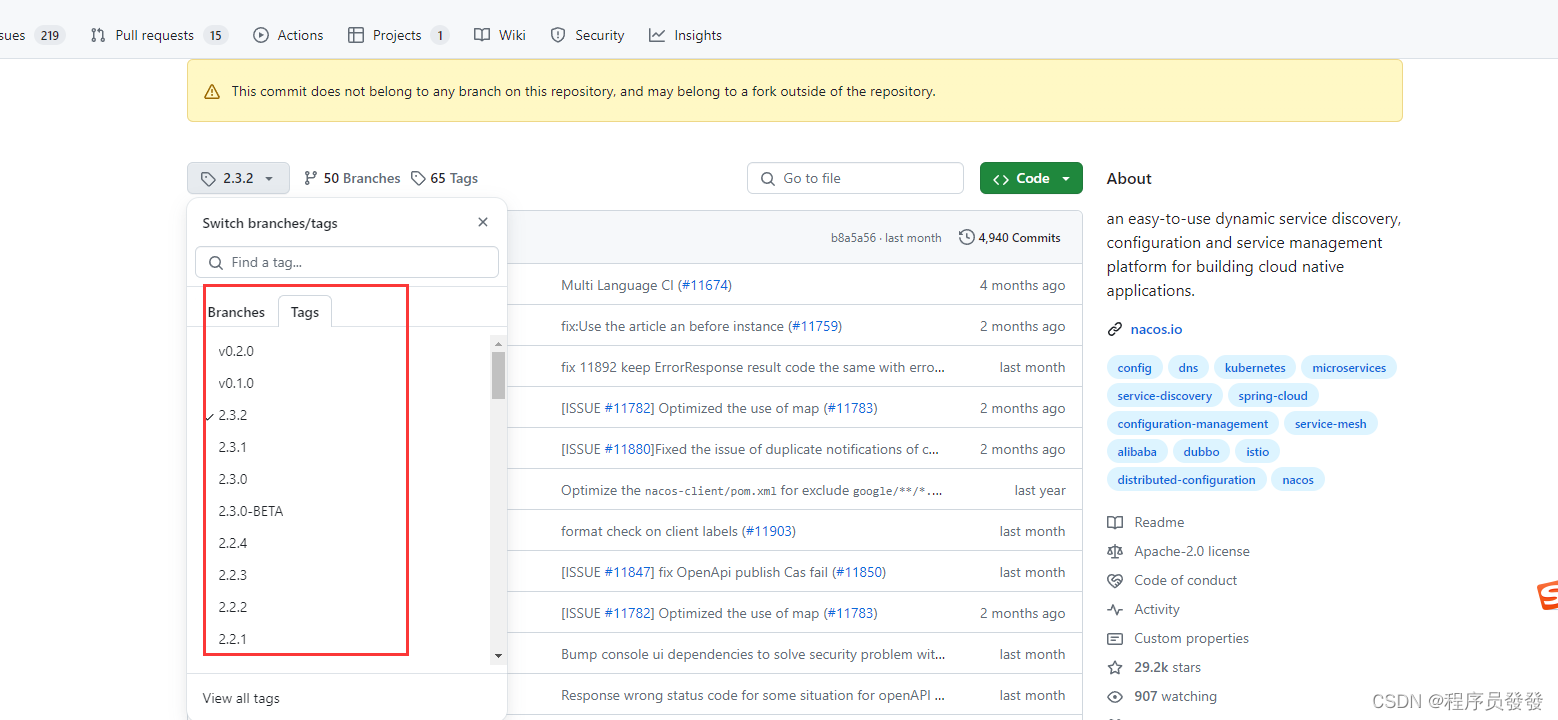Open the Pull requests tab
This screenshot has height=720, width=1558.
click(x=159, y=35)
